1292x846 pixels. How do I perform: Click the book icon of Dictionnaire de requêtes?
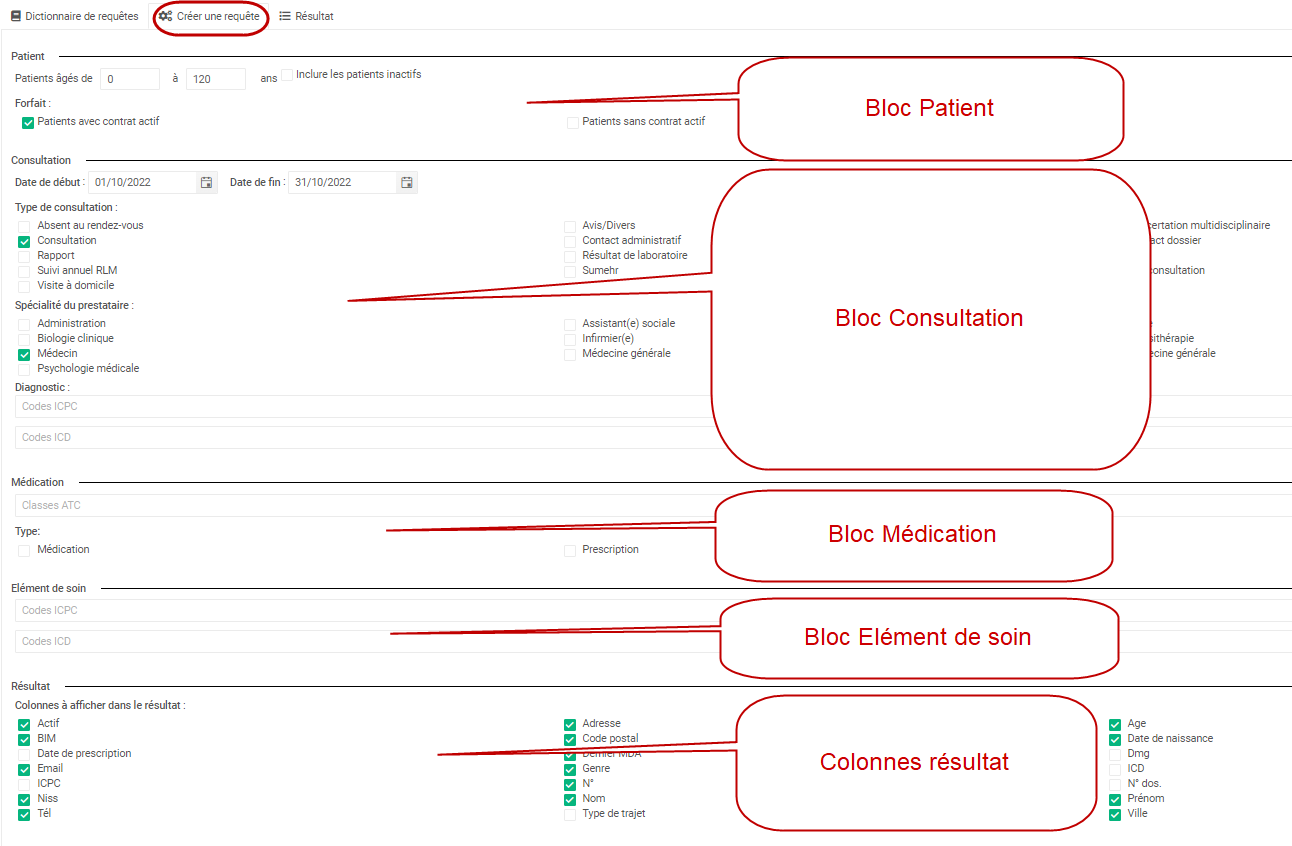click(15, 16)
